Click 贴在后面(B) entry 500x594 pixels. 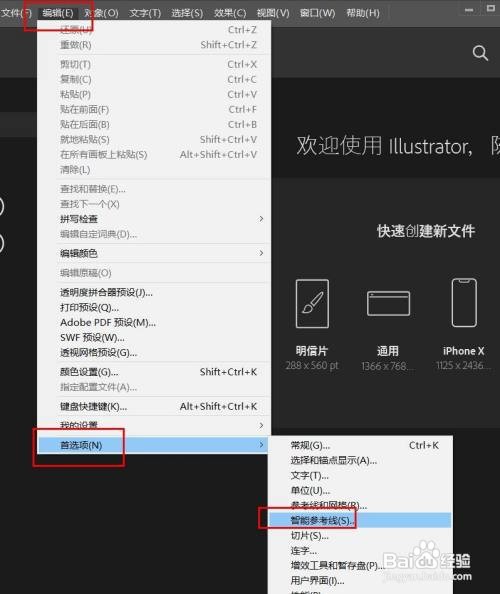coord(154,124)
